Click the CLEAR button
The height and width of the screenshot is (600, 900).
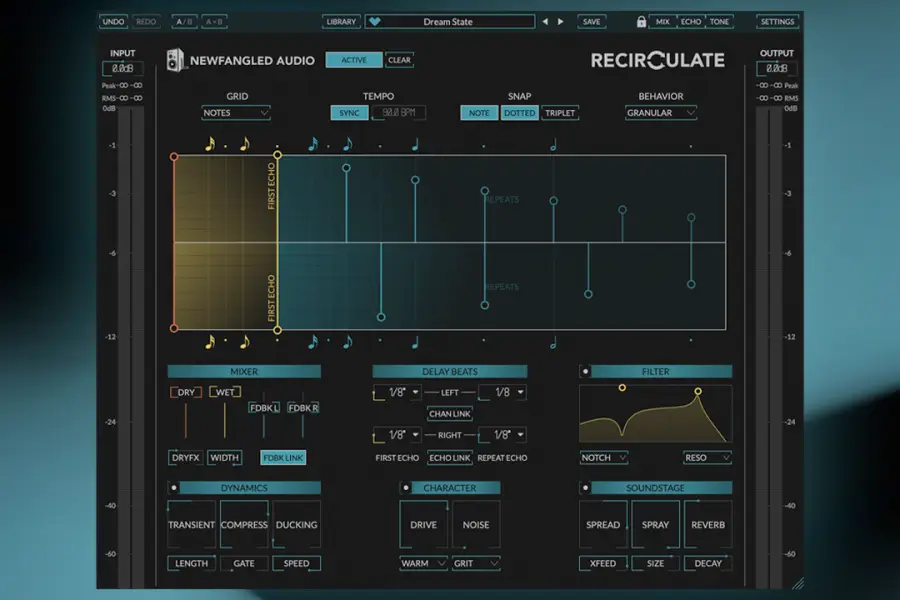coord(399,60)
